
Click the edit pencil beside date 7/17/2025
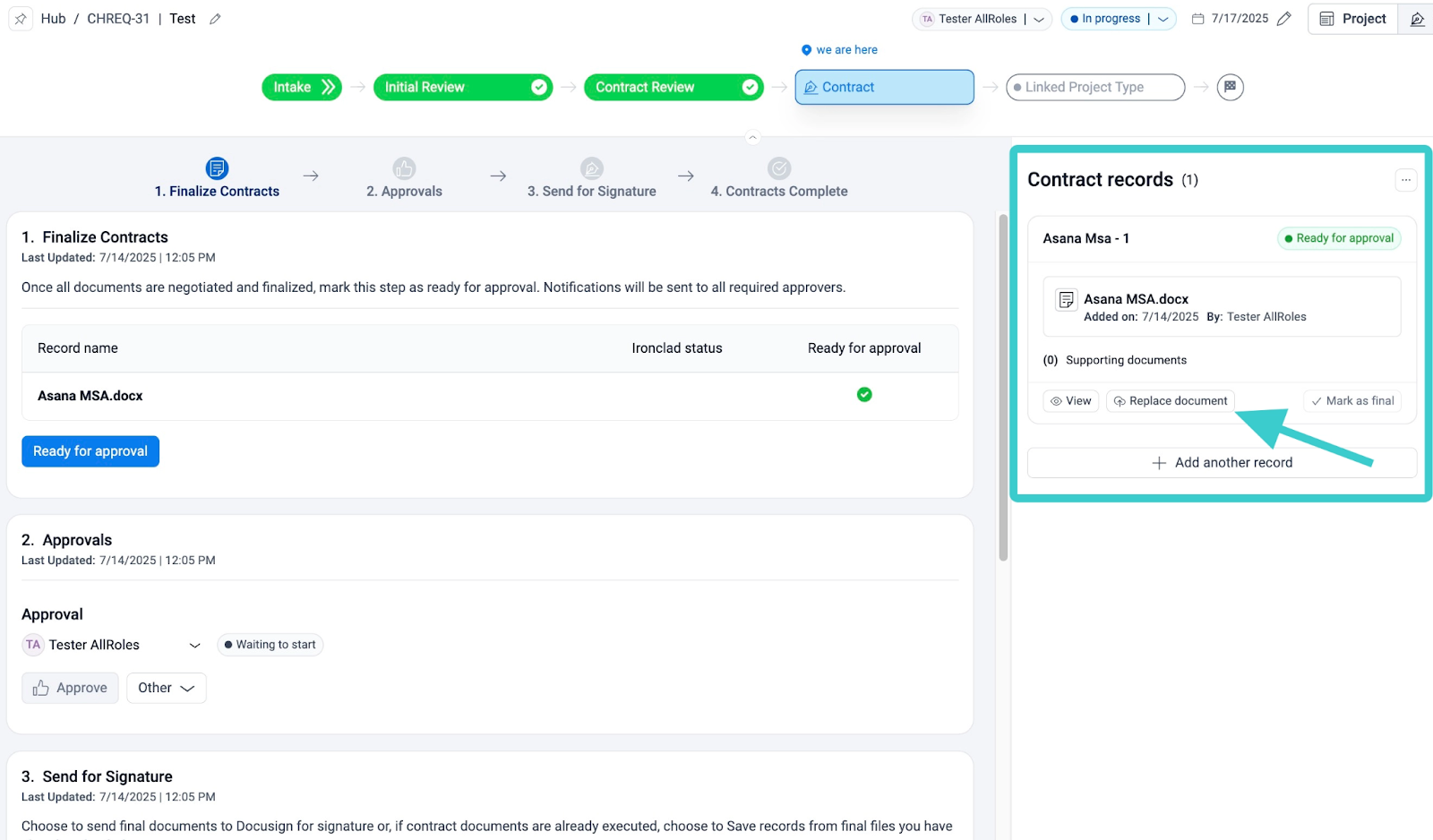tap(1284, 19)
